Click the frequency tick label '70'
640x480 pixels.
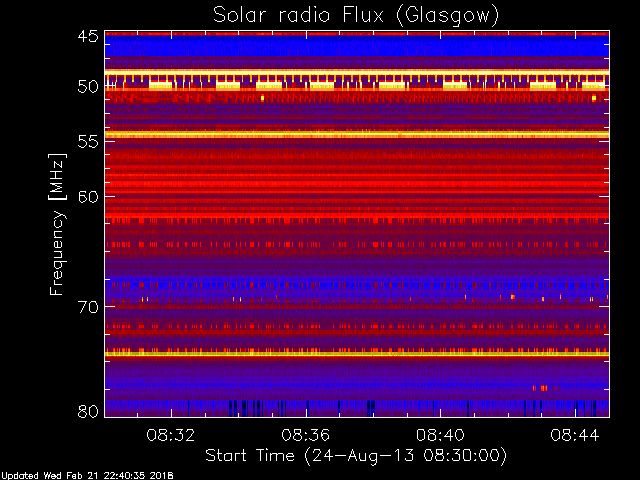[88, 307]
